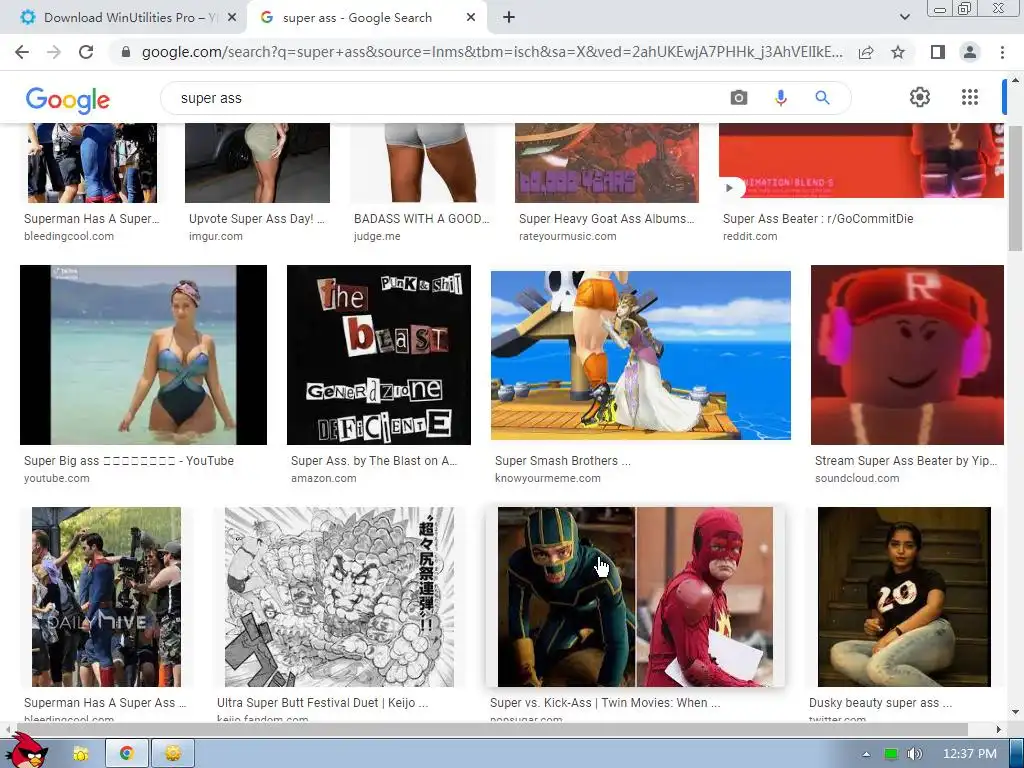Open the red Roblox character image
Image resolution: width=1024 pixels, height=768 pixels.
click(x=907, y=355)
